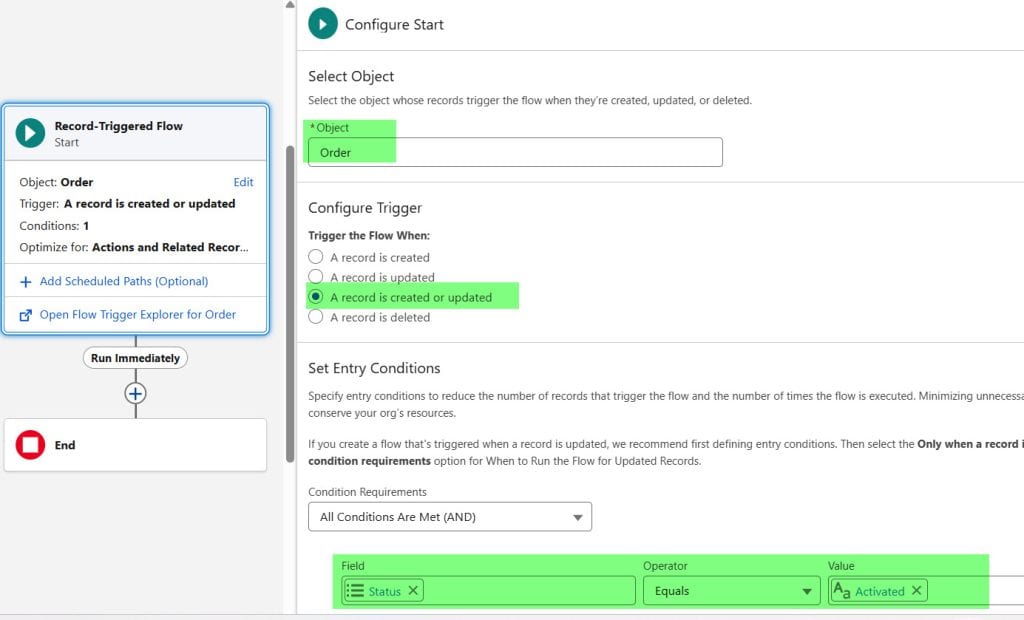The width and height of the screenshot is (1024, 620).
Task: Select 'A record is deleted' radio option
Action: [x=315, y=317]
